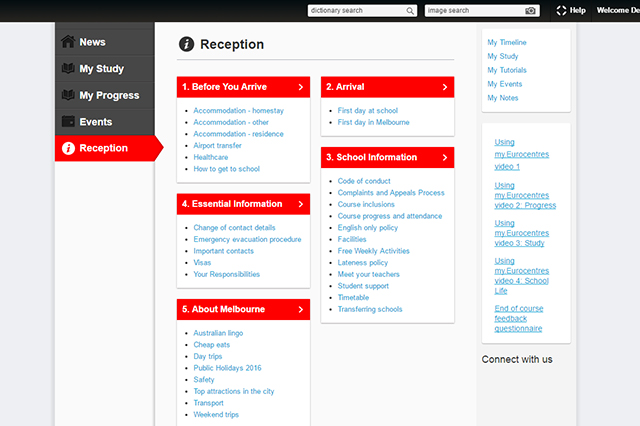Open 1. Before You Arrive header

coord(243,87)
